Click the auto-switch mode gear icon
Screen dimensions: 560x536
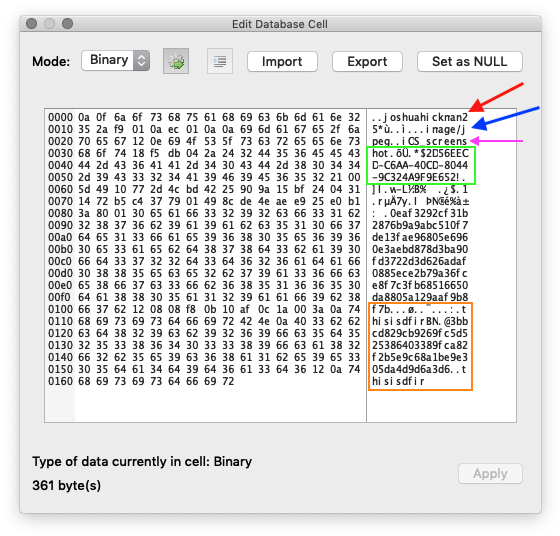(x=176, y=61)
